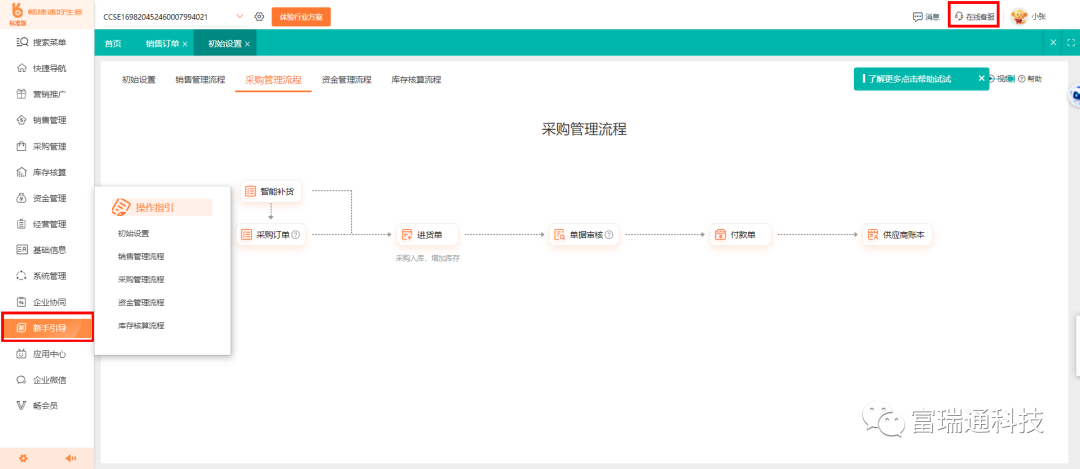This screenshot has height=469, width=1080.
Task: Click the 企业协同 sidebar icon
Action: pyautogui.click(x=21, y=302)
